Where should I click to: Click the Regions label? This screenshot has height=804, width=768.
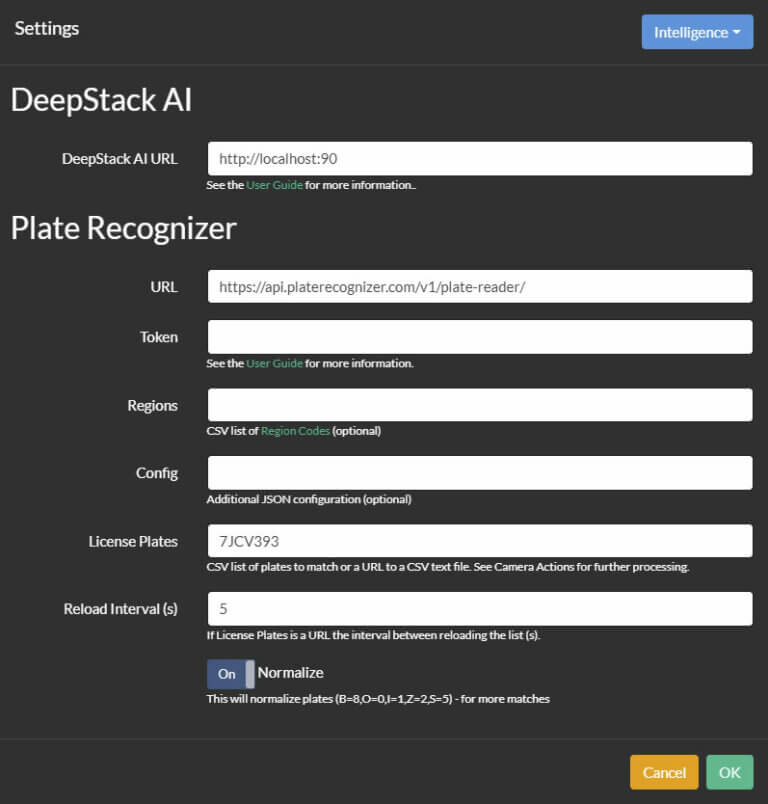point(153,406)
